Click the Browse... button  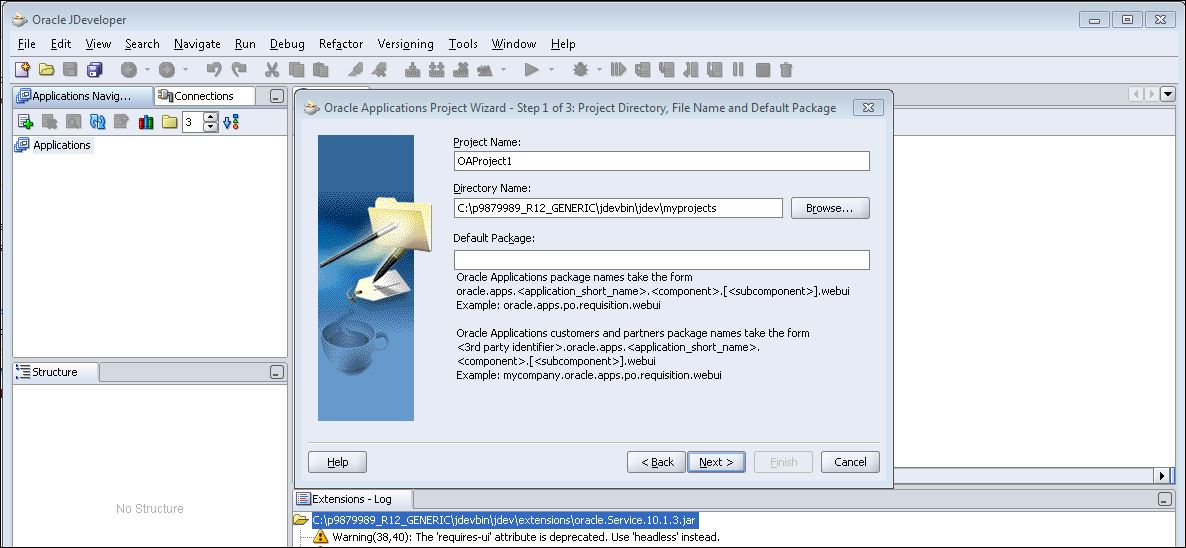point(830,208)
